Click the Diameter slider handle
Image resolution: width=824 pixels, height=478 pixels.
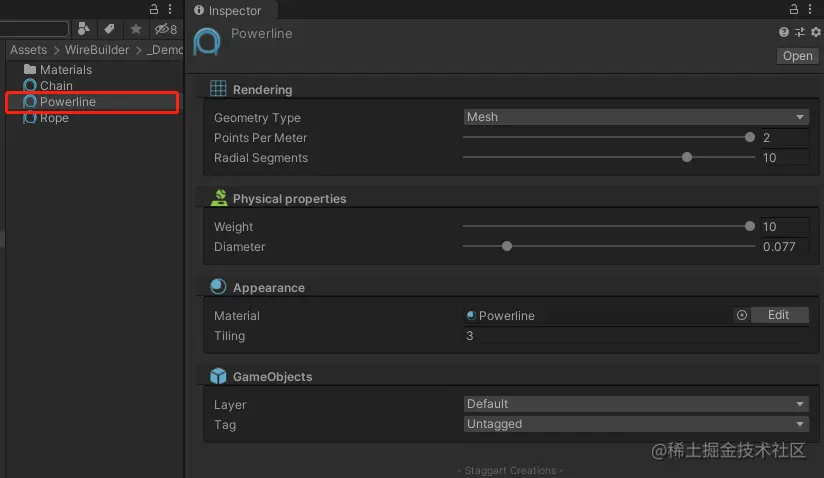[507, 246]
